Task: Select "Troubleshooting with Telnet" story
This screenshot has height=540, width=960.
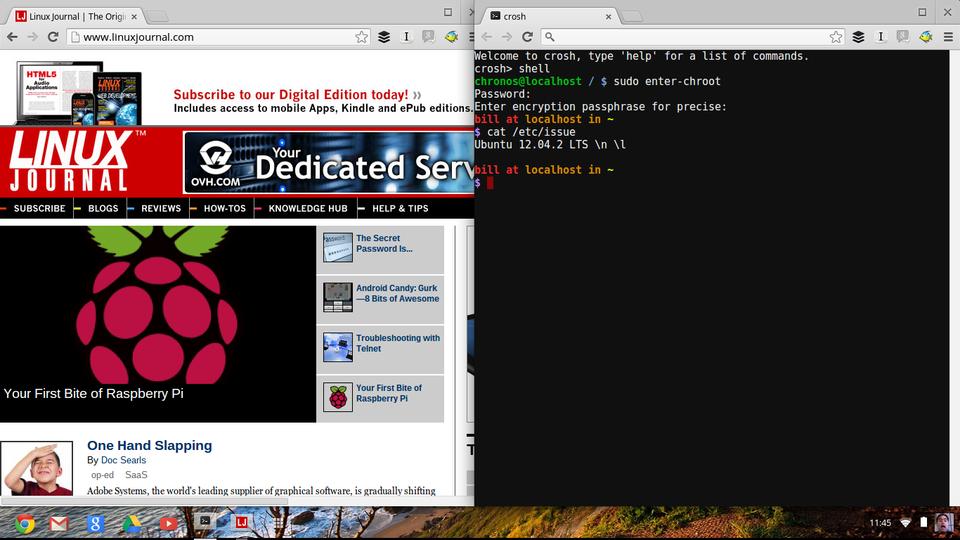Action: 397,343
